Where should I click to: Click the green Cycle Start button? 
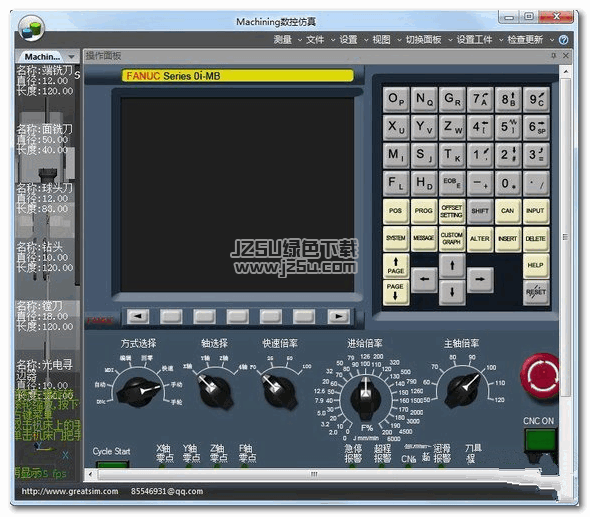pos(112,464)
